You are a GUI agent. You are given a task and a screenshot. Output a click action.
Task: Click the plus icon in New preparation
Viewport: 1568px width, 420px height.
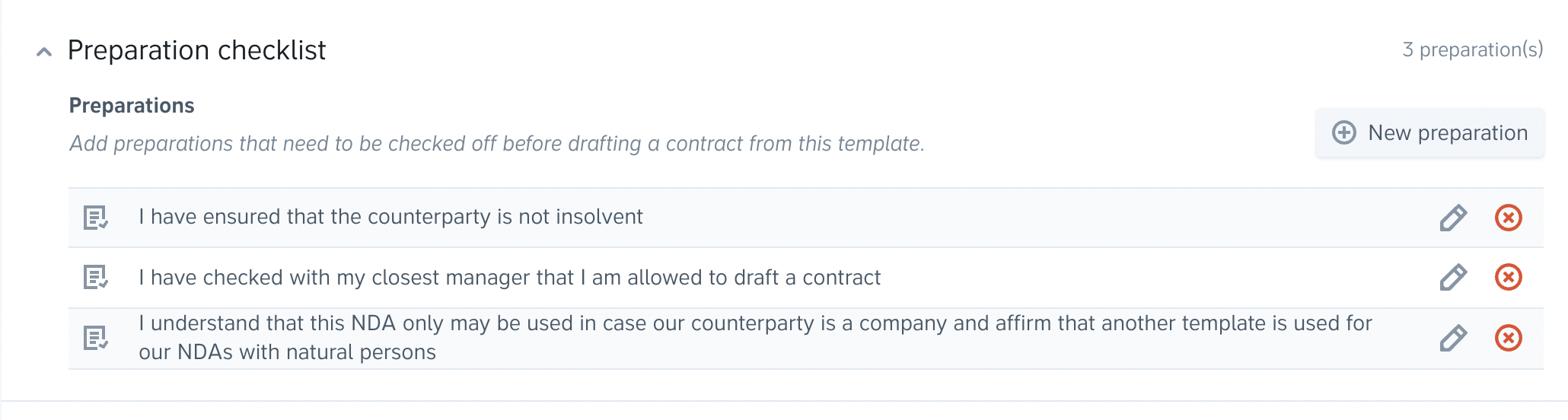coord(1343,133)
